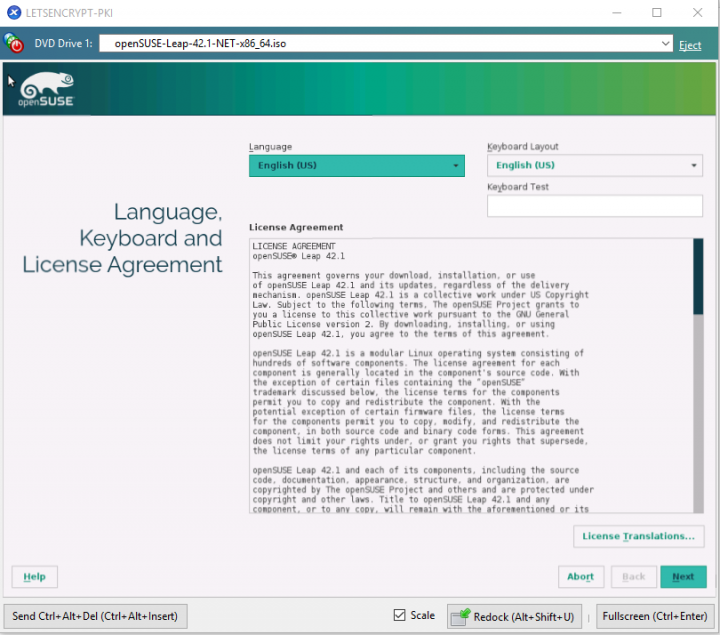Image resolution: width=720 pixels, height=635 pixels.
Task: Toggle the Scale checkbox
Action: tap(400, 615)
